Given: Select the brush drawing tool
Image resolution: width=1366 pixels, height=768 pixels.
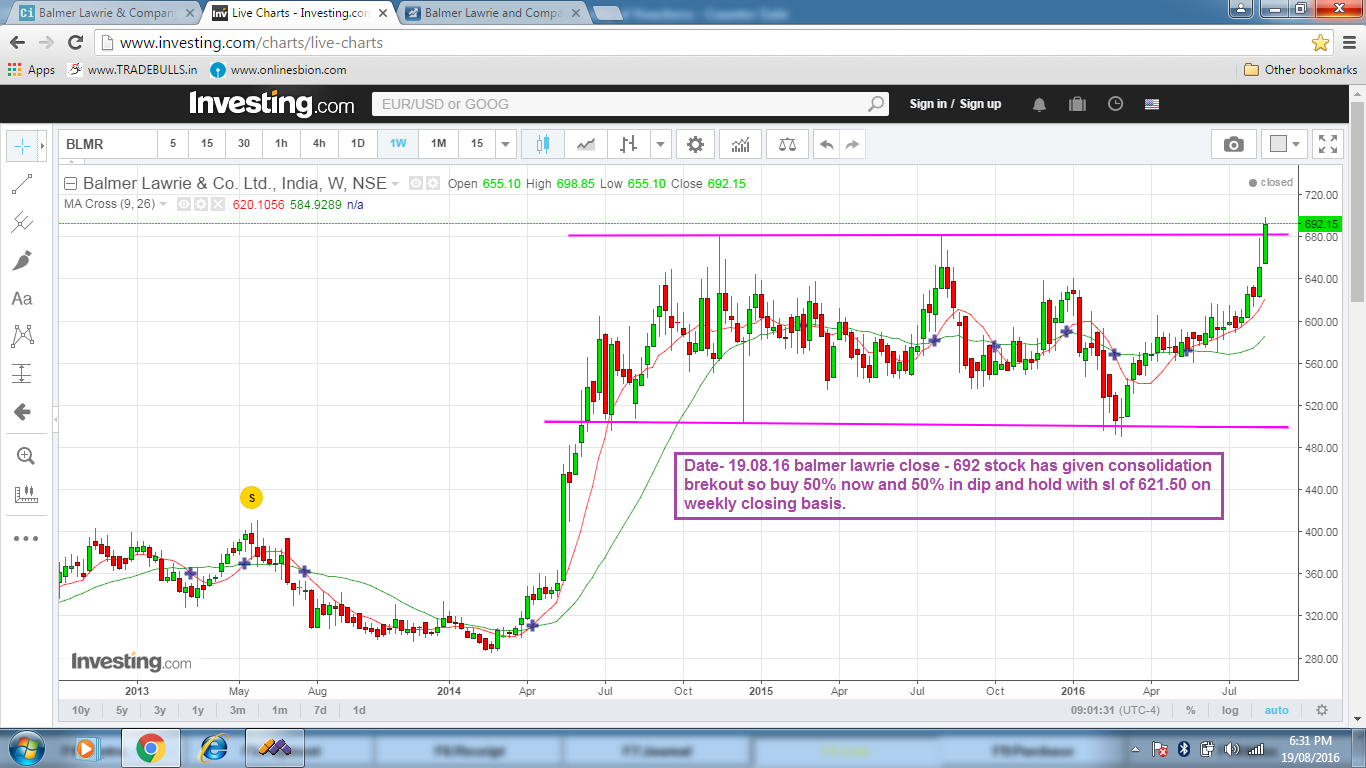Looking at the screenshot, I should (x=22, y=260).
